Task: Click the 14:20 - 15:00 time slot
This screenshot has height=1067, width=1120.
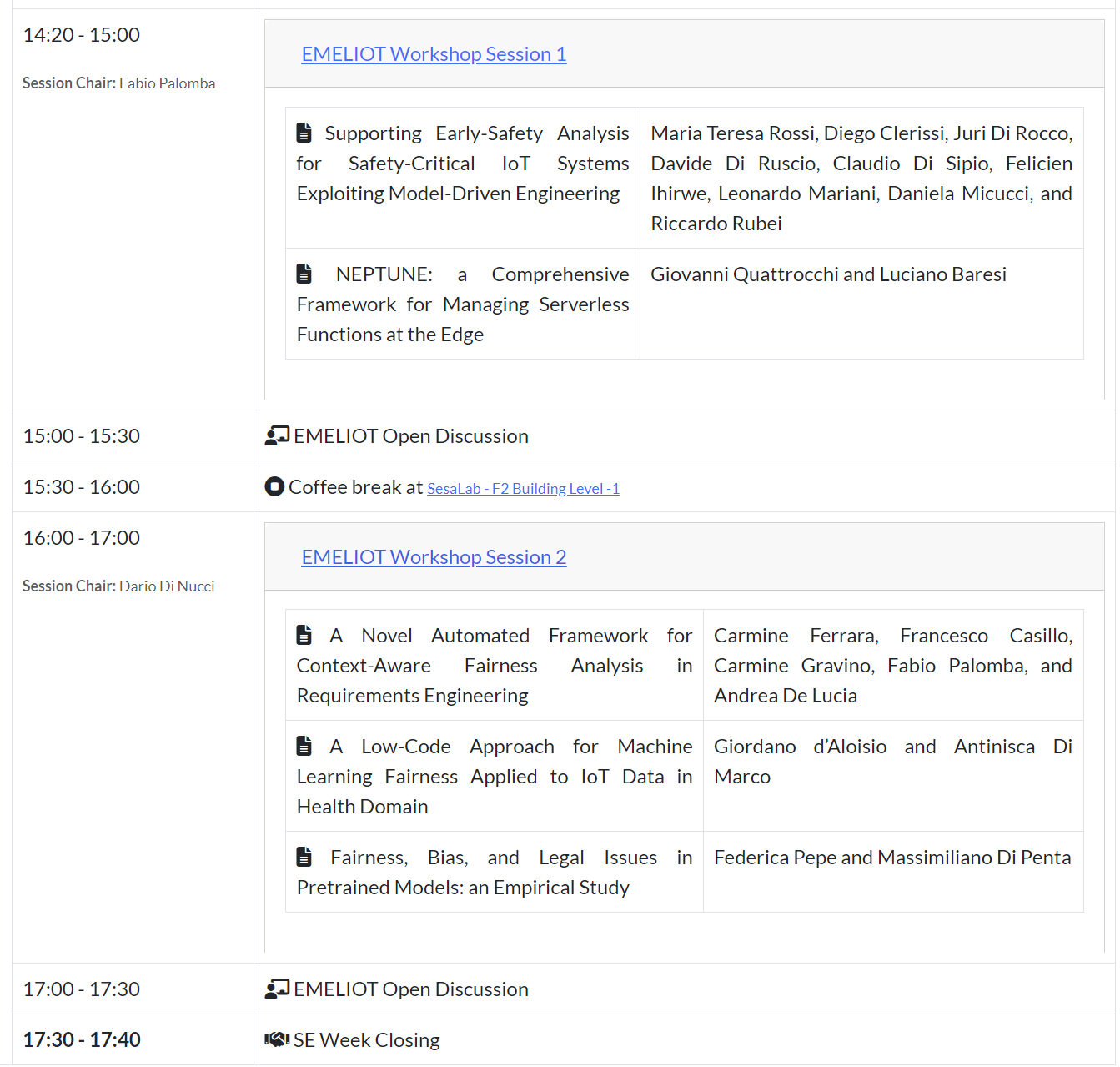Action: tap(82, 35)
